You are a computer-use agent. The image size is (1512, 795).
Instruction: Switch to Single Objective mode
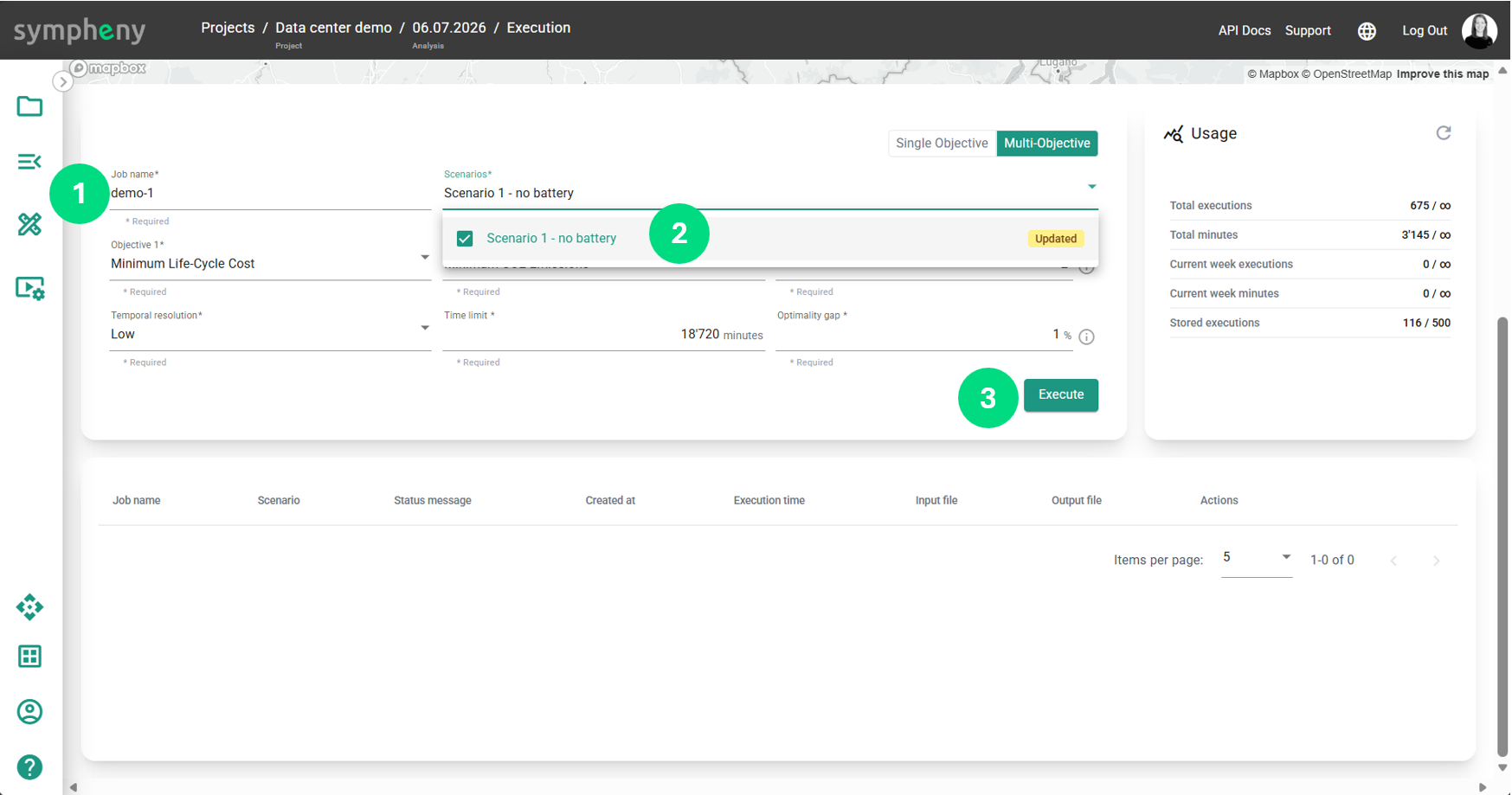click(x=942, y=144)
